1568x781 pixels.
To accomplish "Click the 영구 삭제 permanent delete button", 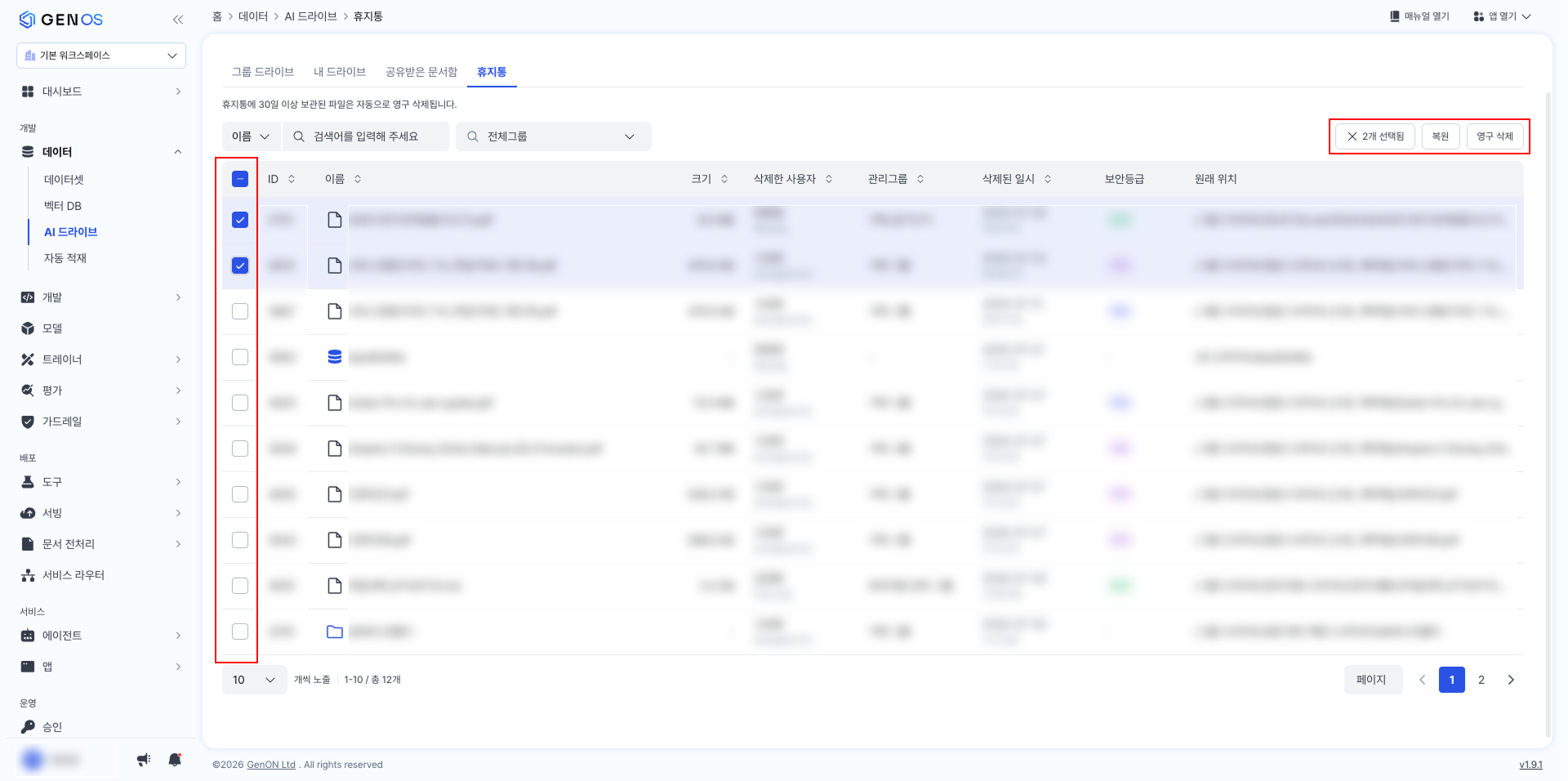I will 1494,136.
